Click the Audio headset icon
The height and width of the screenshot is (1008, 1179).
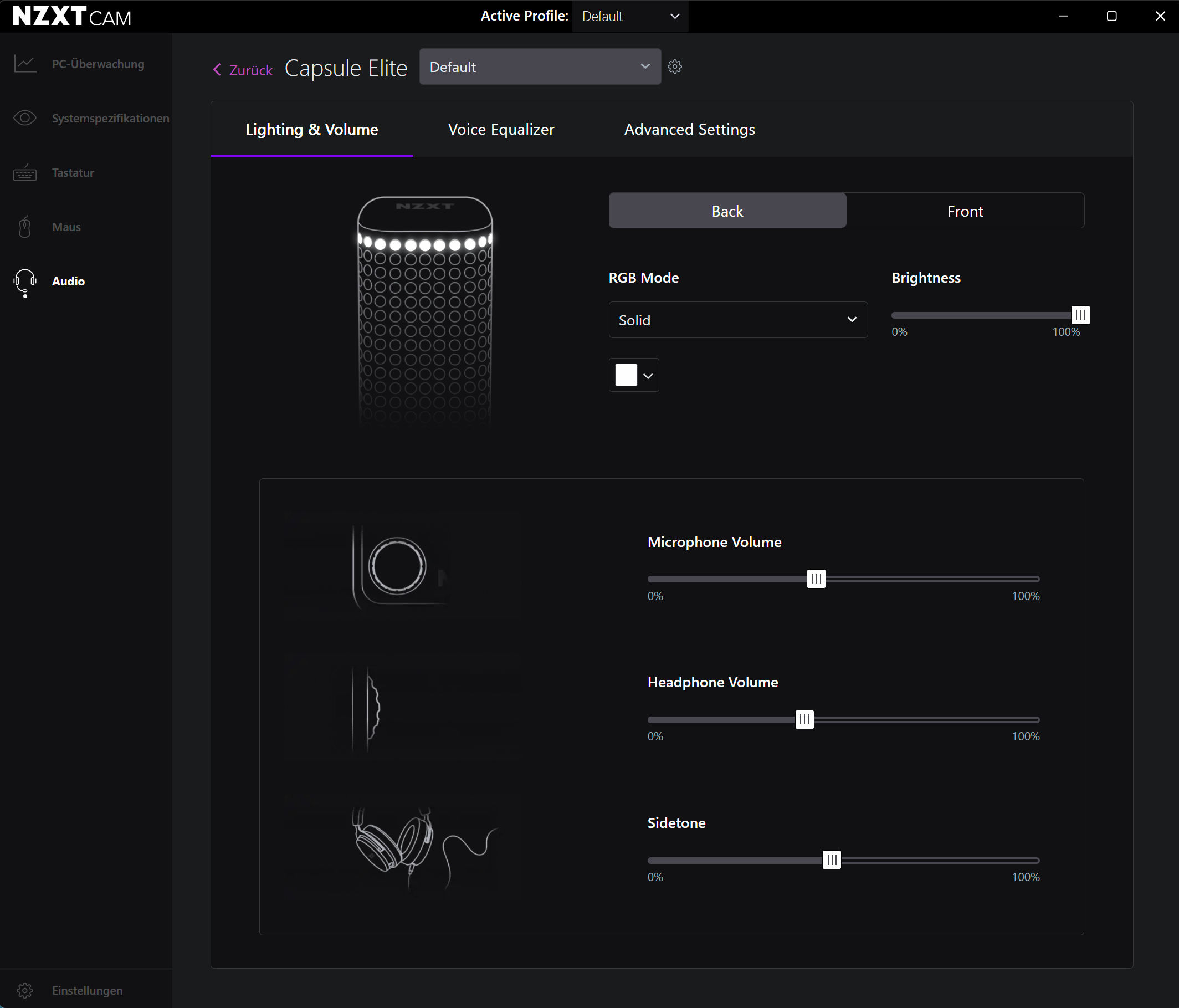click(x=24, y=283)
